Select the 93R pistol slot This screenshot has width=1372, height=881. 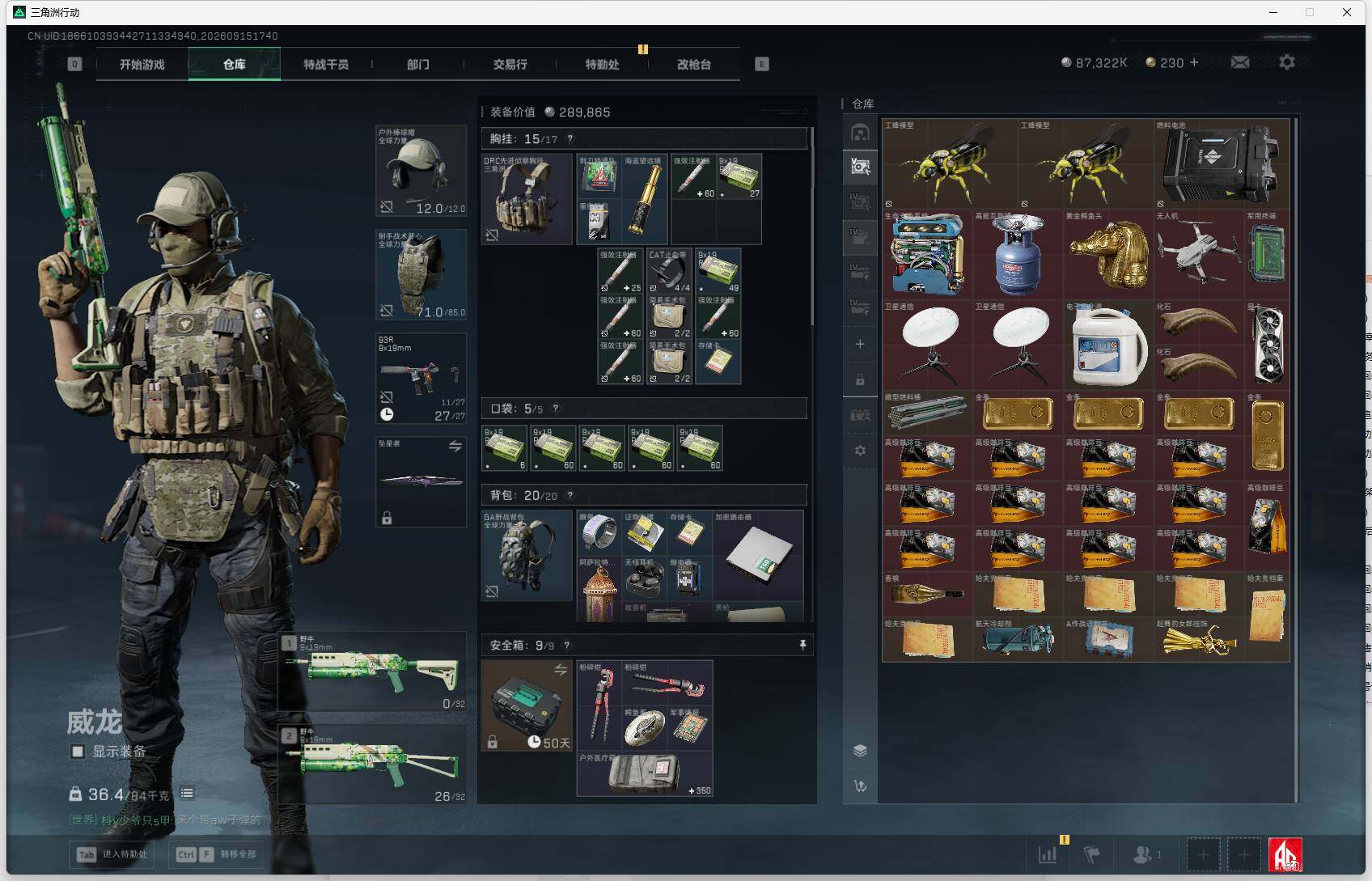(x=421, y=378)
